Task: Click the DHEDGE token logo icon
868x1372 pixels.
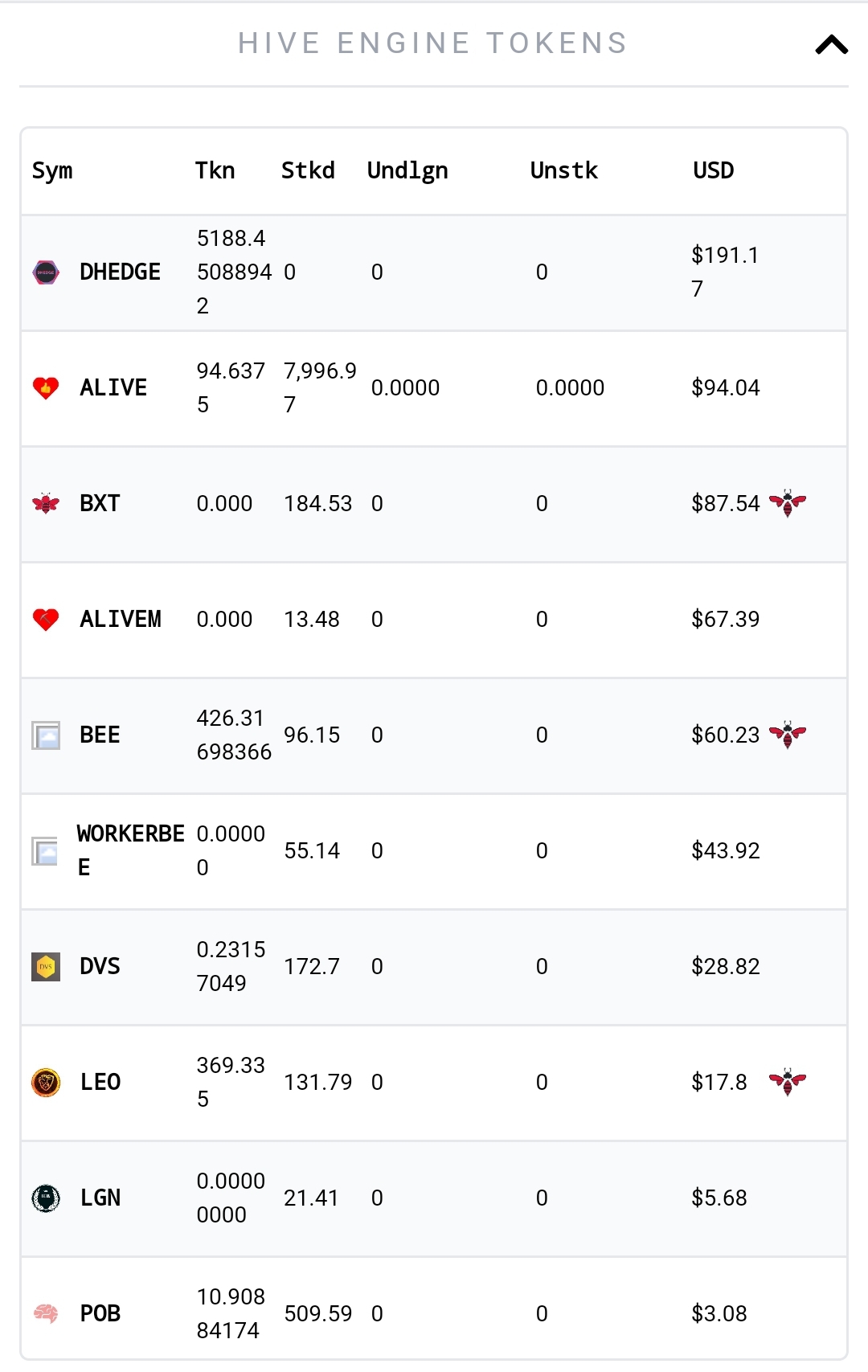Action: pyautogui.click(x=46, y=272)
